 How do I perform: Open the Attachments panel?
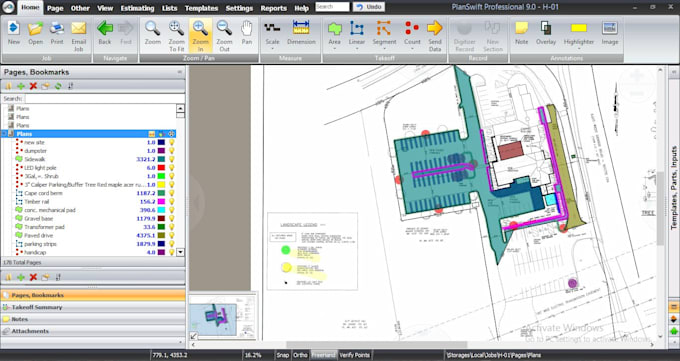[93, 331]
